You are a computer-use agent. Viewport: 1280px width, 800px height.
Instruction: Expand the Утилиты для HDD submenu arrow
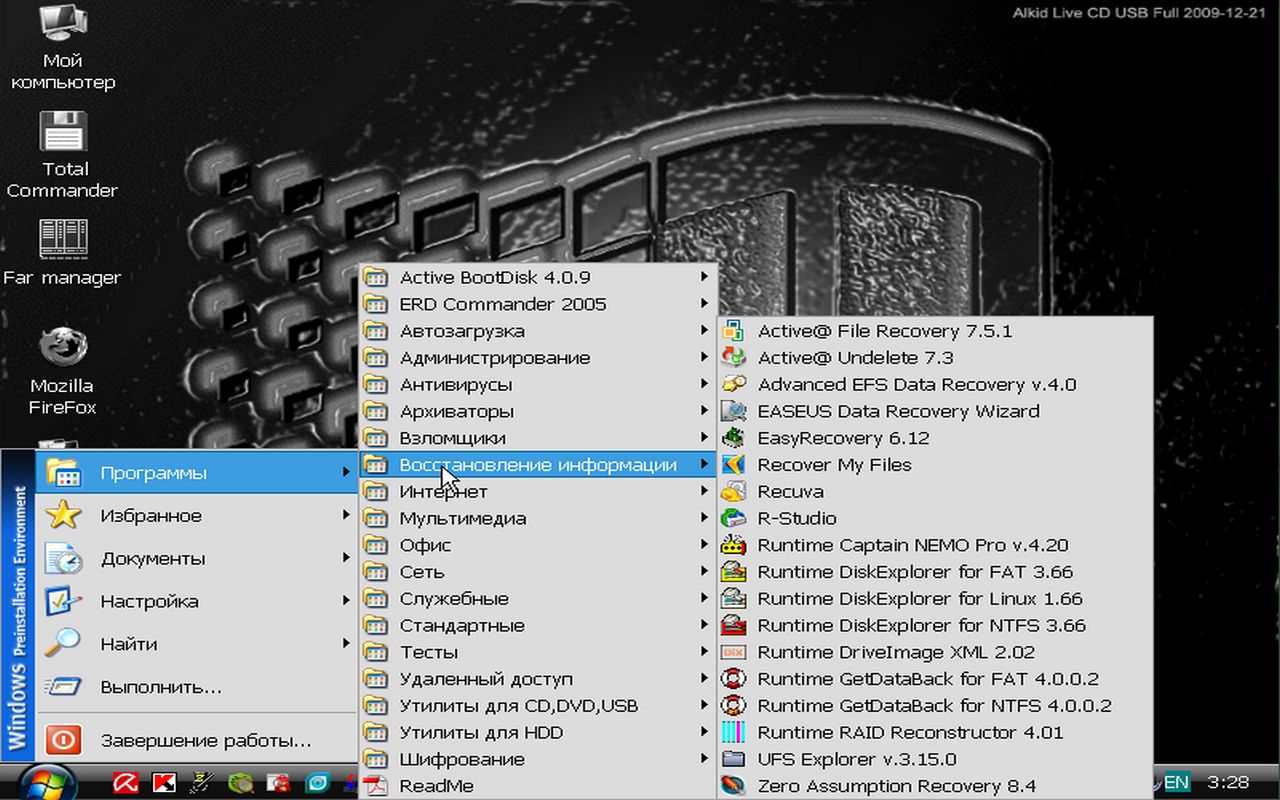704,733
